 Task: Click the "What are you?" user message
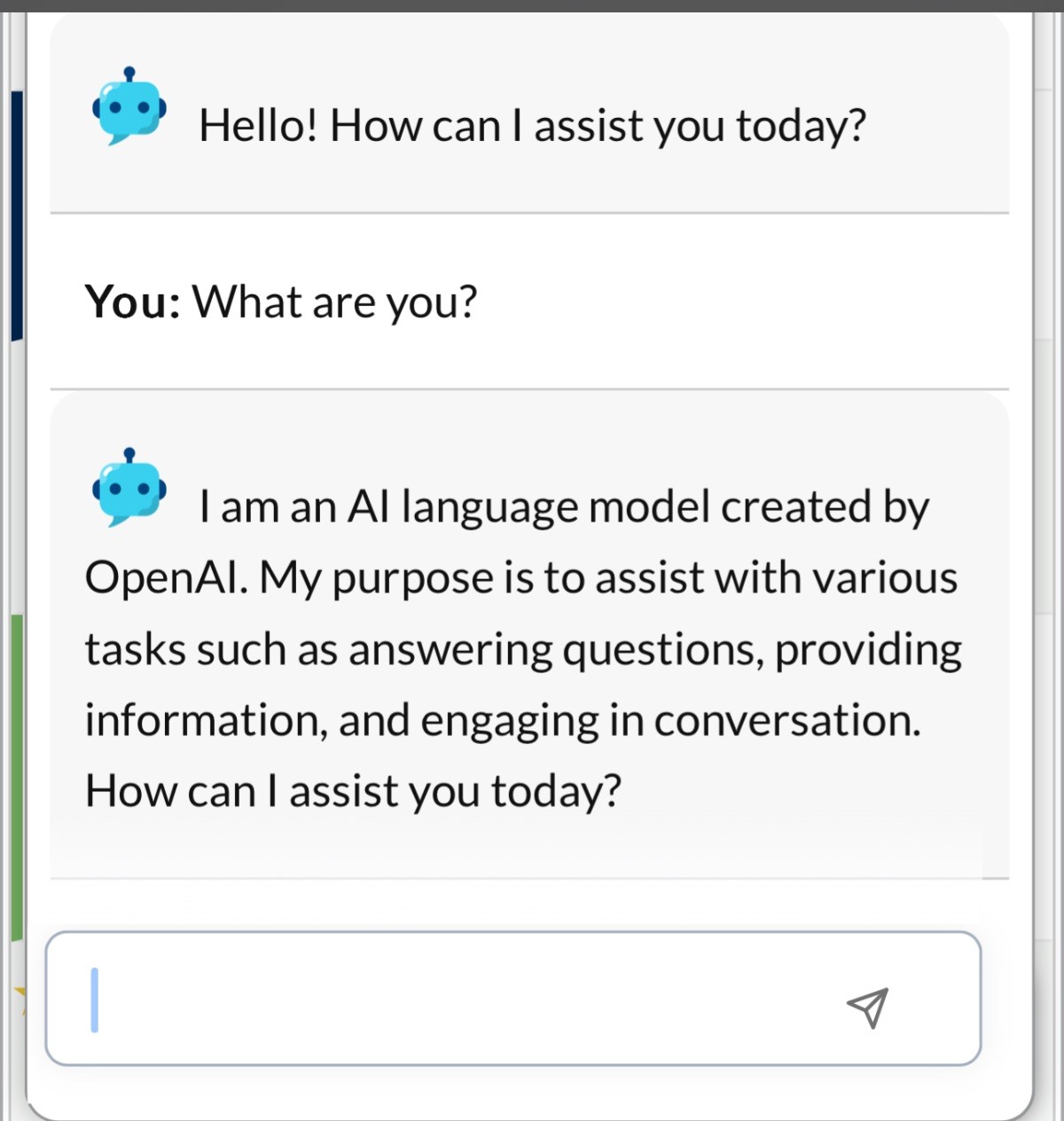[335, 302]
